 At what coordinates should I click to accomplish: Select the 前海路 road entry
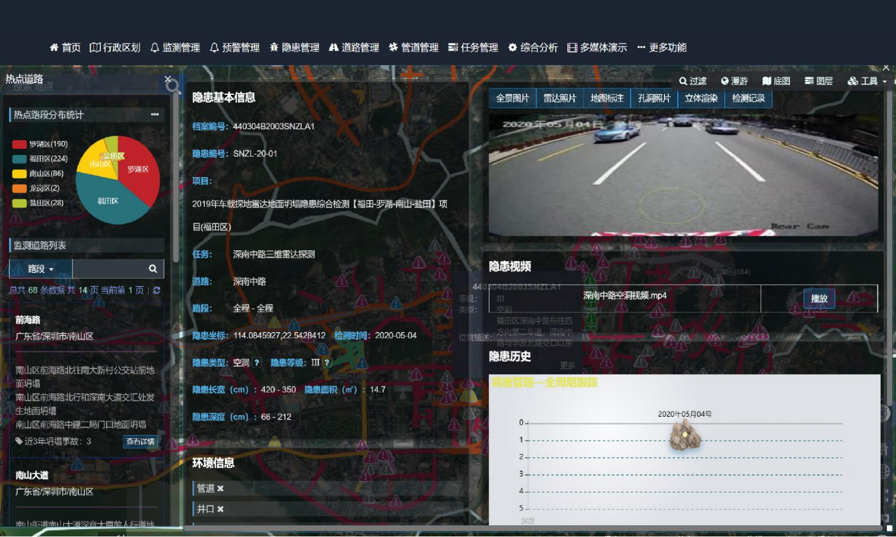[x=28, y=320]
